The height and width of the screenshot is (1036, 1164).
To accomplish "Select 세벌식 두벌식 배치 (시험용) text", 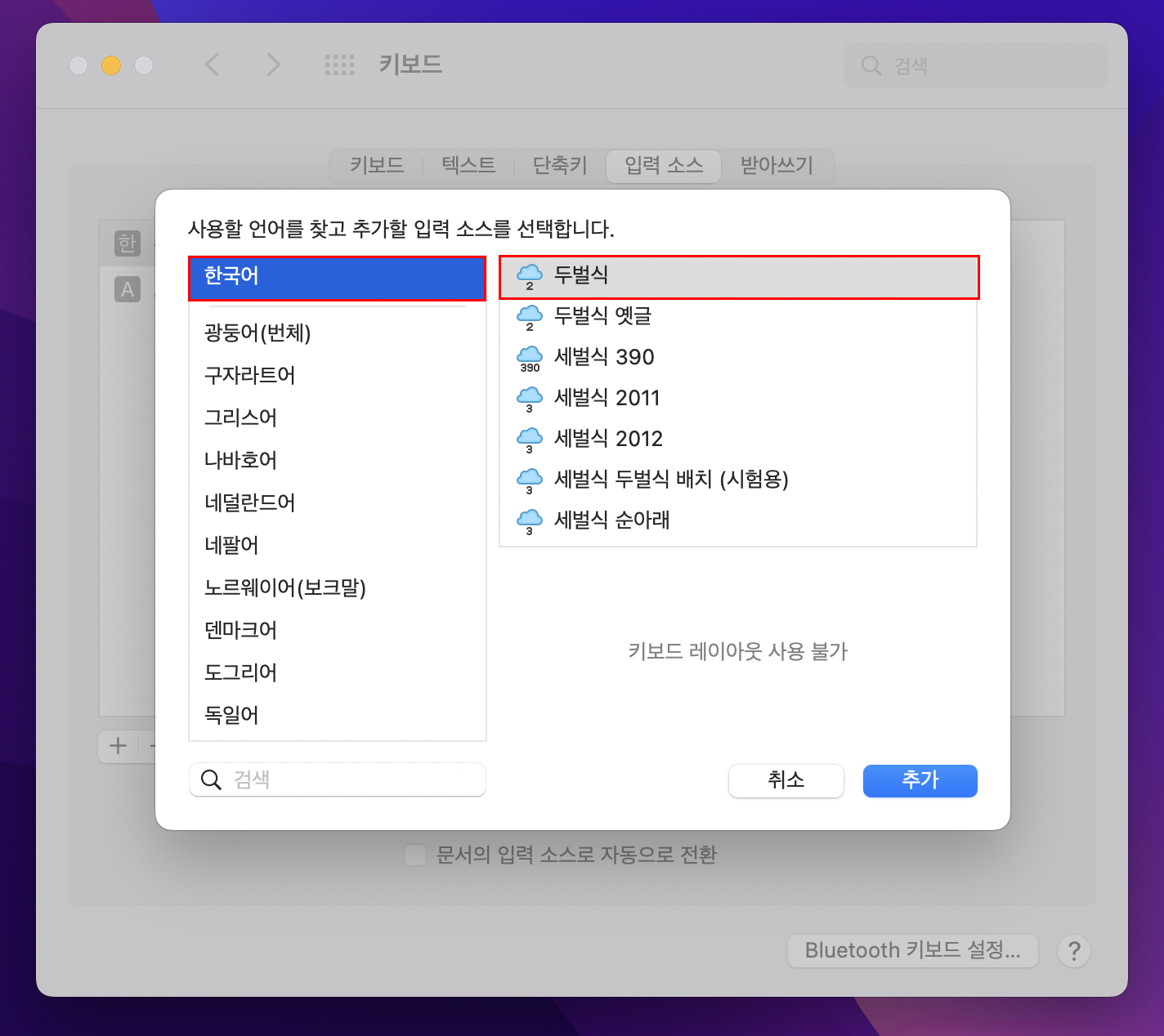I will coord(671,480).
